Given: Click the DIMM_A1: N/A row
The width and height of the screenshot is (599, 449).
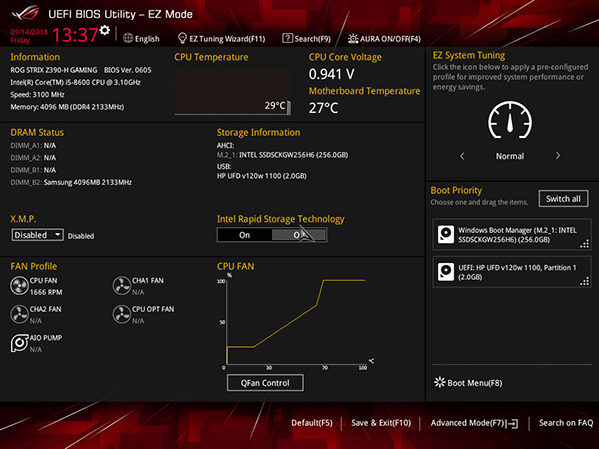Looking at the screenshot, I should pos(33,146).
